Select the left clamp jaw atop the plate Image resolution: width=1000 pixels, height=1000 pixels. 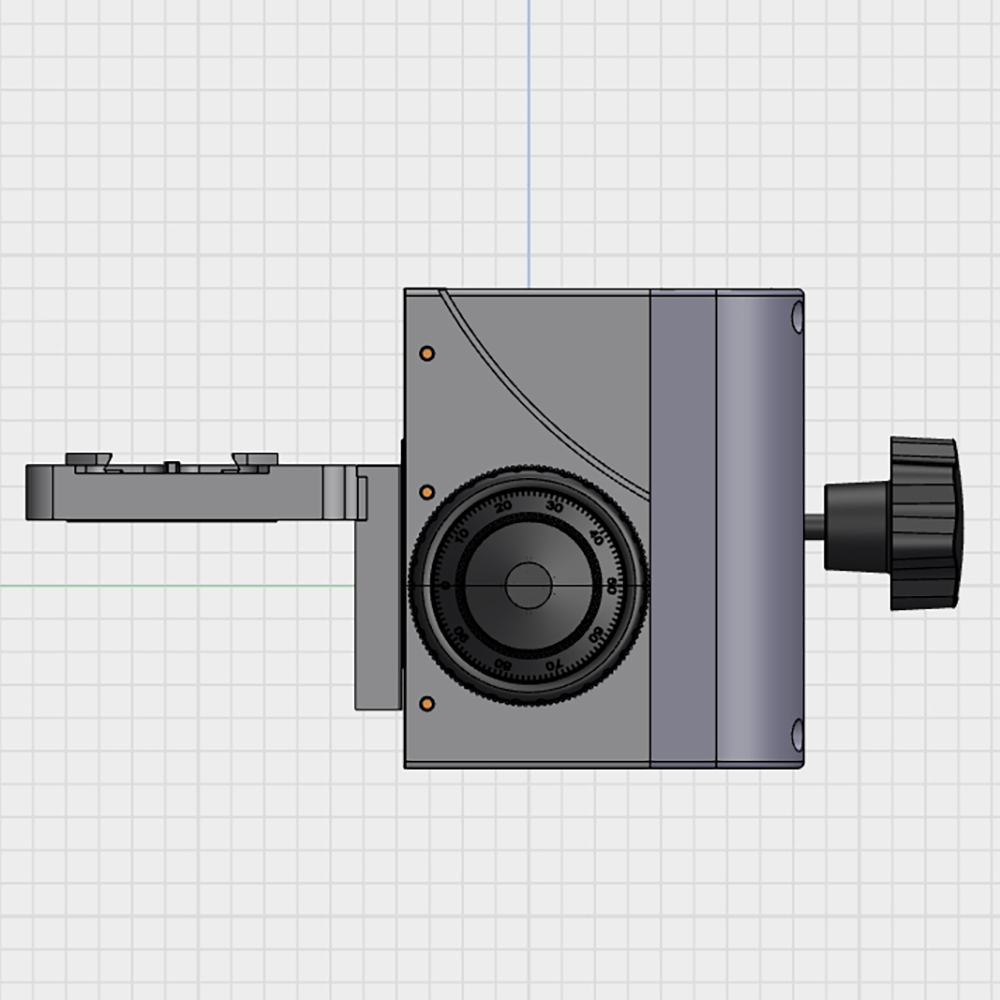[x=89, y=460]
